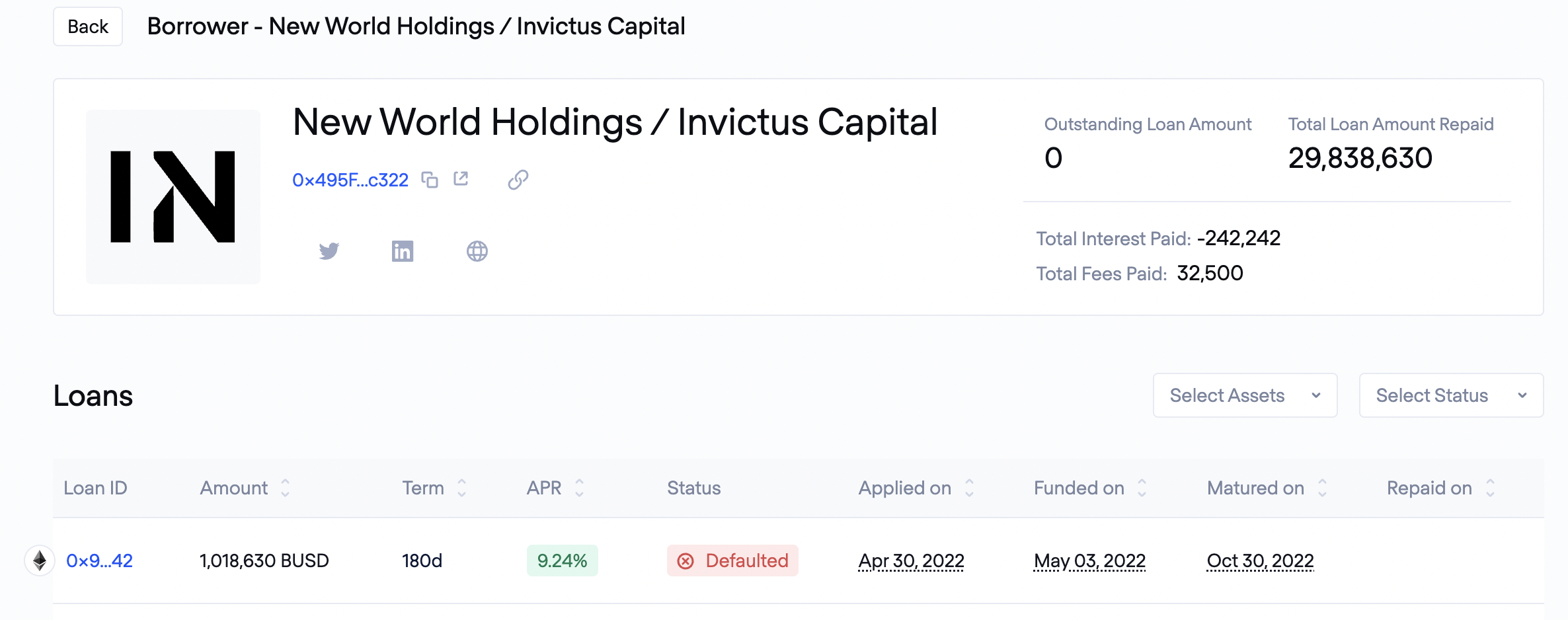The width and height of the screenshot is (1568, 620).
Task: Open the borrower's LinkedIn page
Action: click(403, 251)
